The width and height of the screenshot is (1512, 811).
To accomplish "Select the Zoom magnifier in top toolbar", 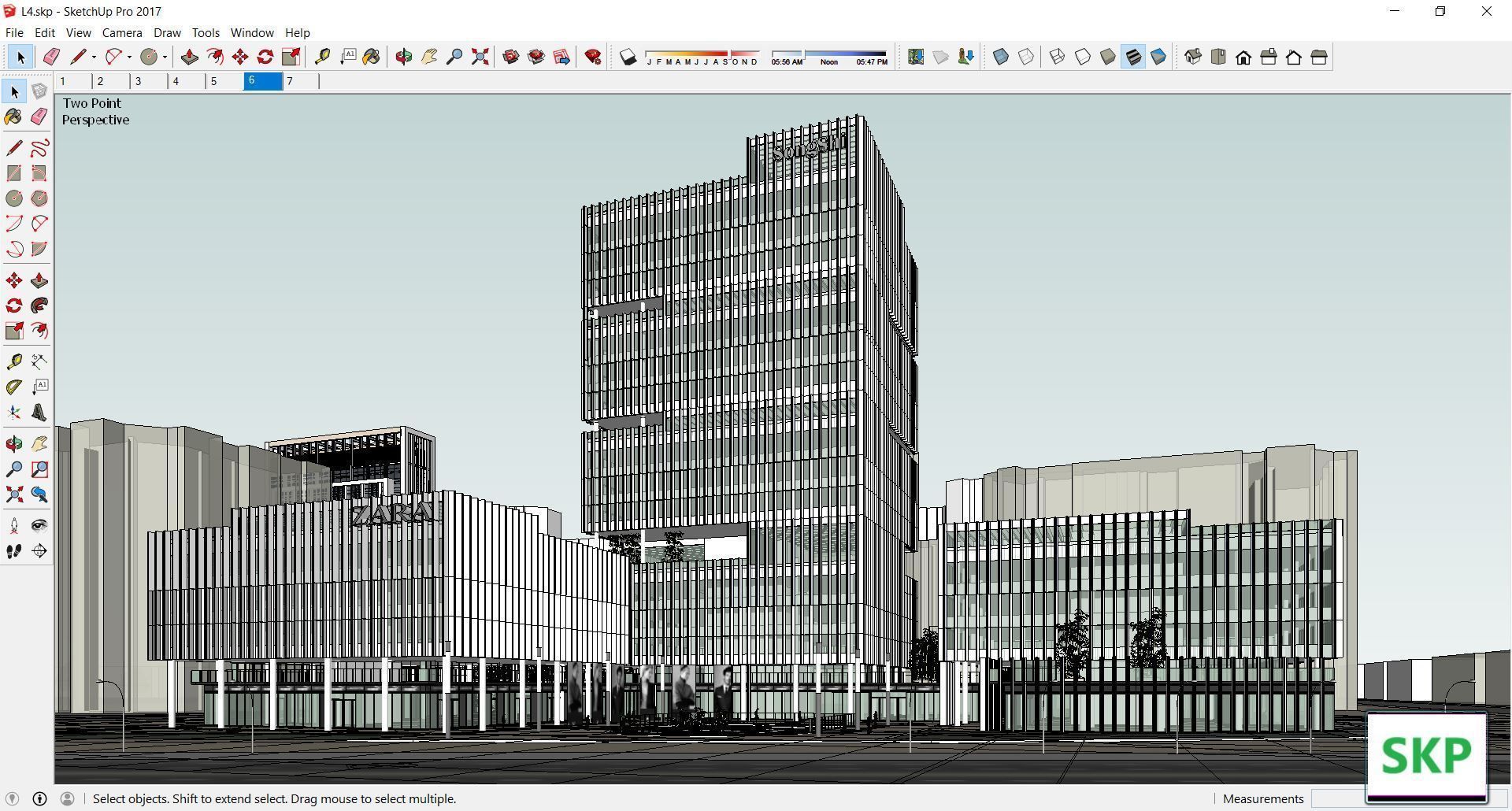I will point(454,57).
